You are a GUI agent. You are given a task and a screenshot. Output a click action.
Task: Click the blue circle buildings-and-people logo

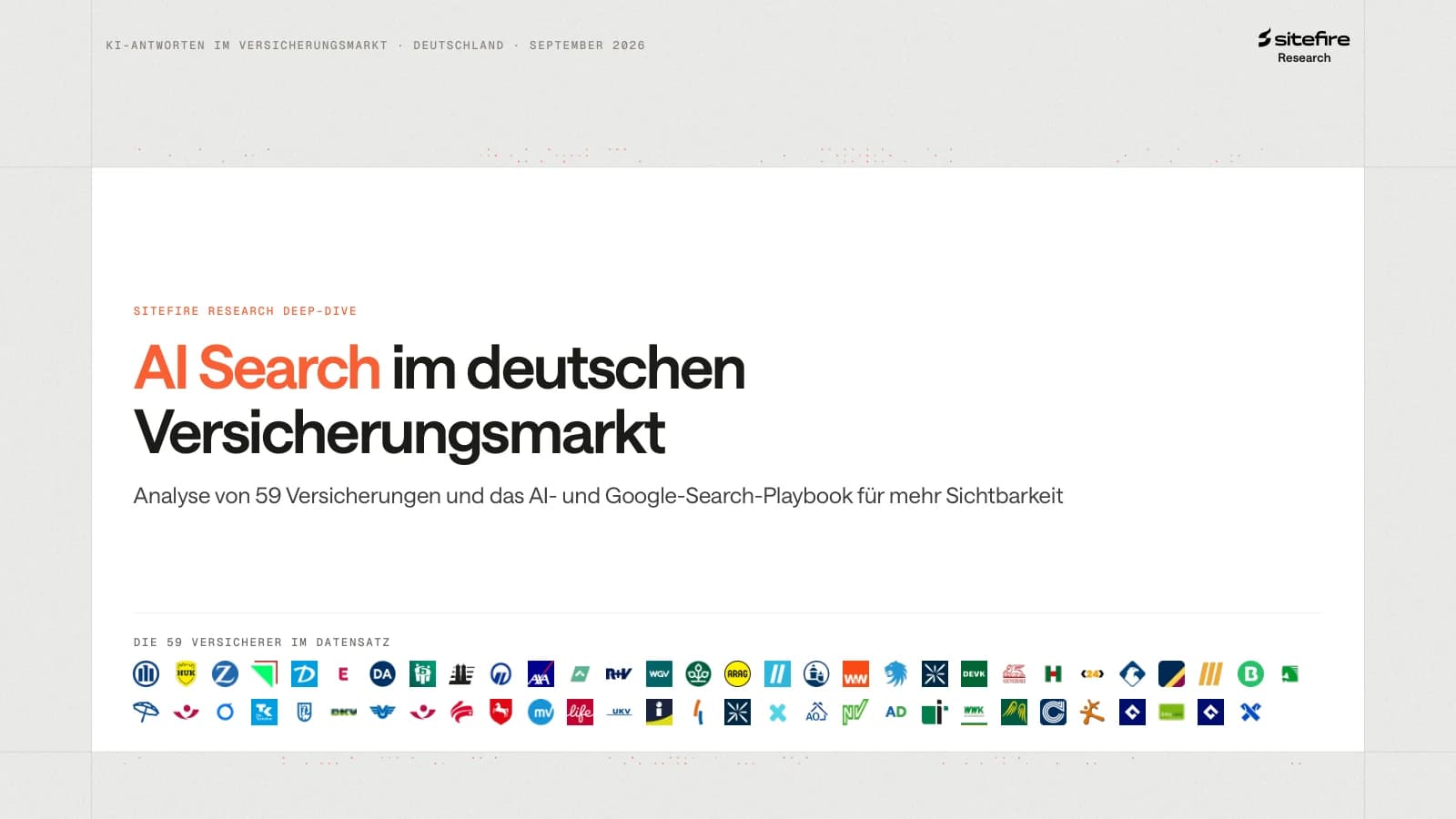click(816, 673)
